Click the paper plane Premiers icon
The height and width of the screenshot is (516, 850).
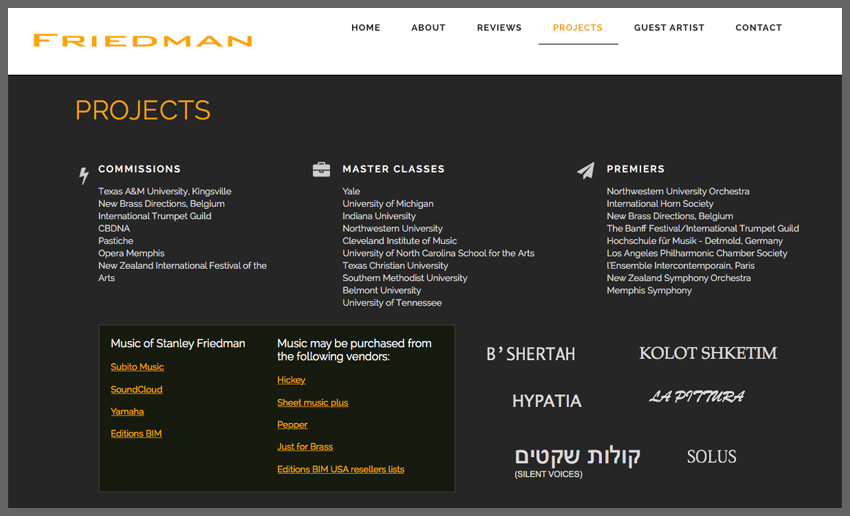pos(585,171)
